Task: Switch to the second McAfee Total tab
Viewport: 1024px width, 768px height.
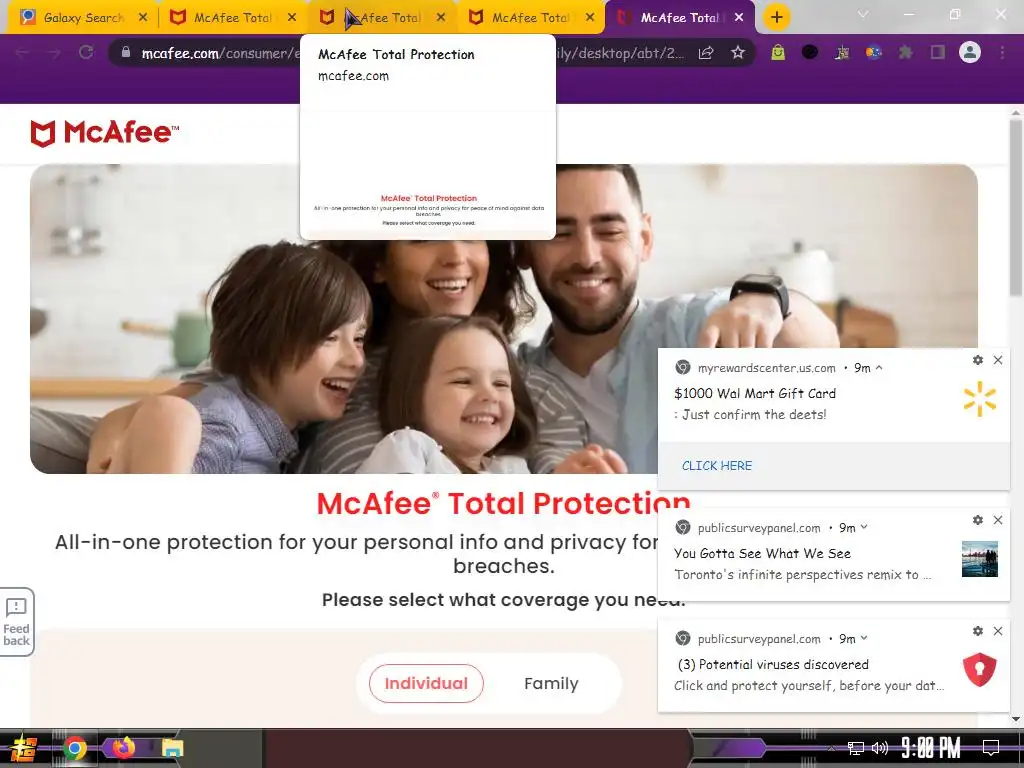Action: 381,18
